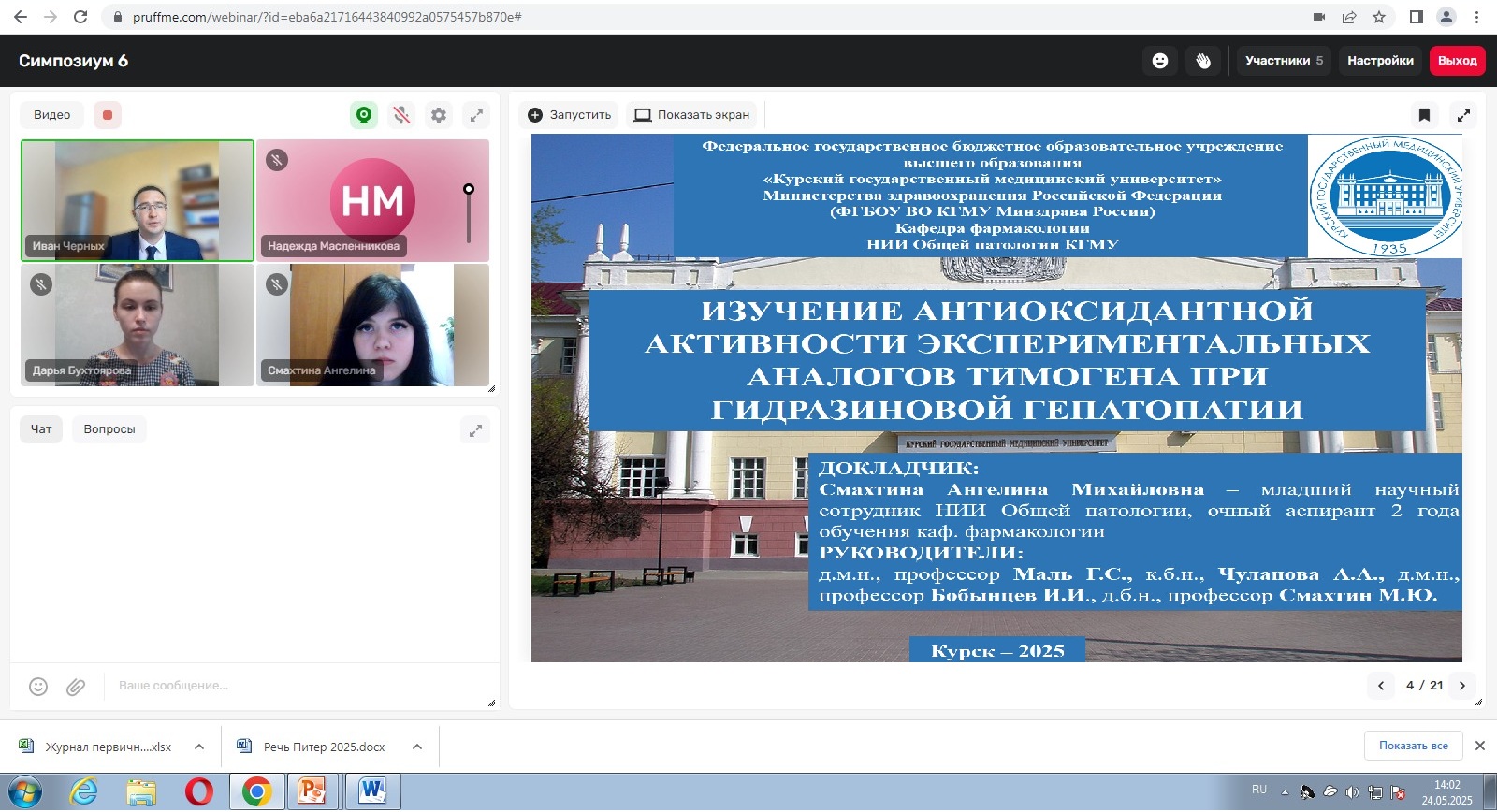Select the Чат tab

[41, 429]
